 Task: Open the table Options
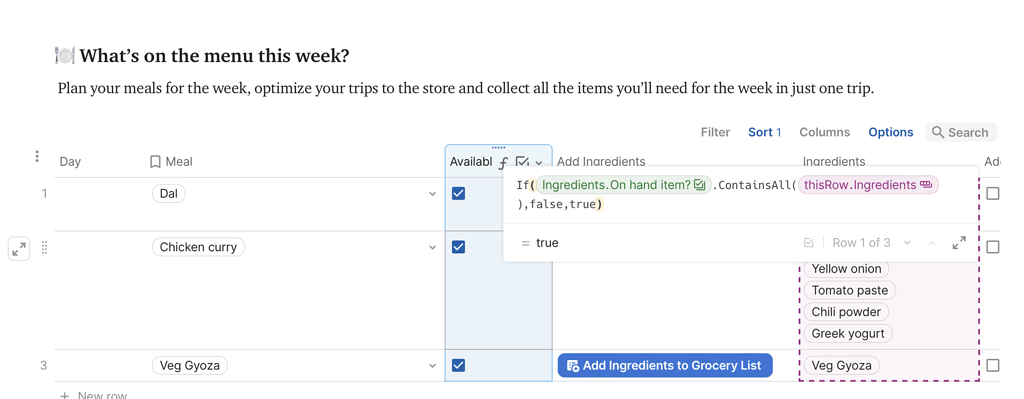[891, 132]
